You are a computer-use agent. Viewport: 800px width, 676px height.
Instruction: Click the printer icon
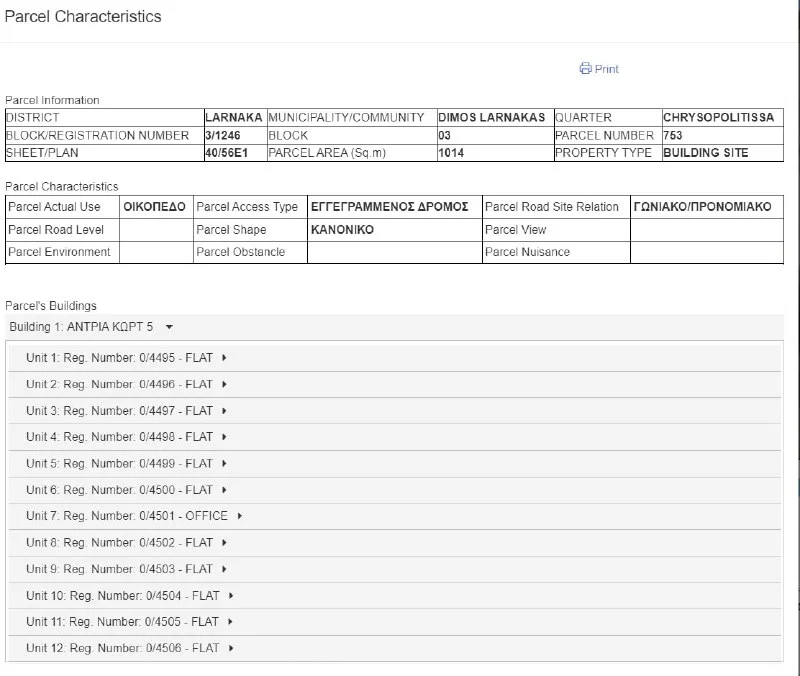(585, 69)
